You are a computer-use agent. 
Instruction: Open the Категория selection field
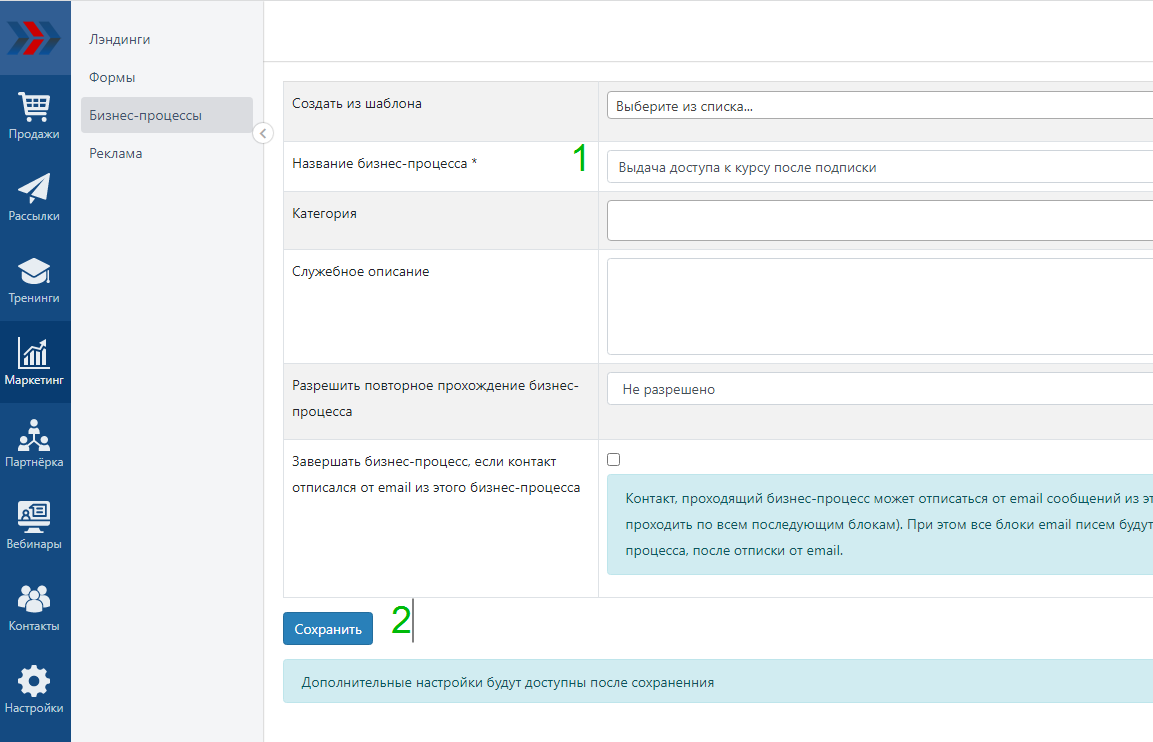pos(880,221)
